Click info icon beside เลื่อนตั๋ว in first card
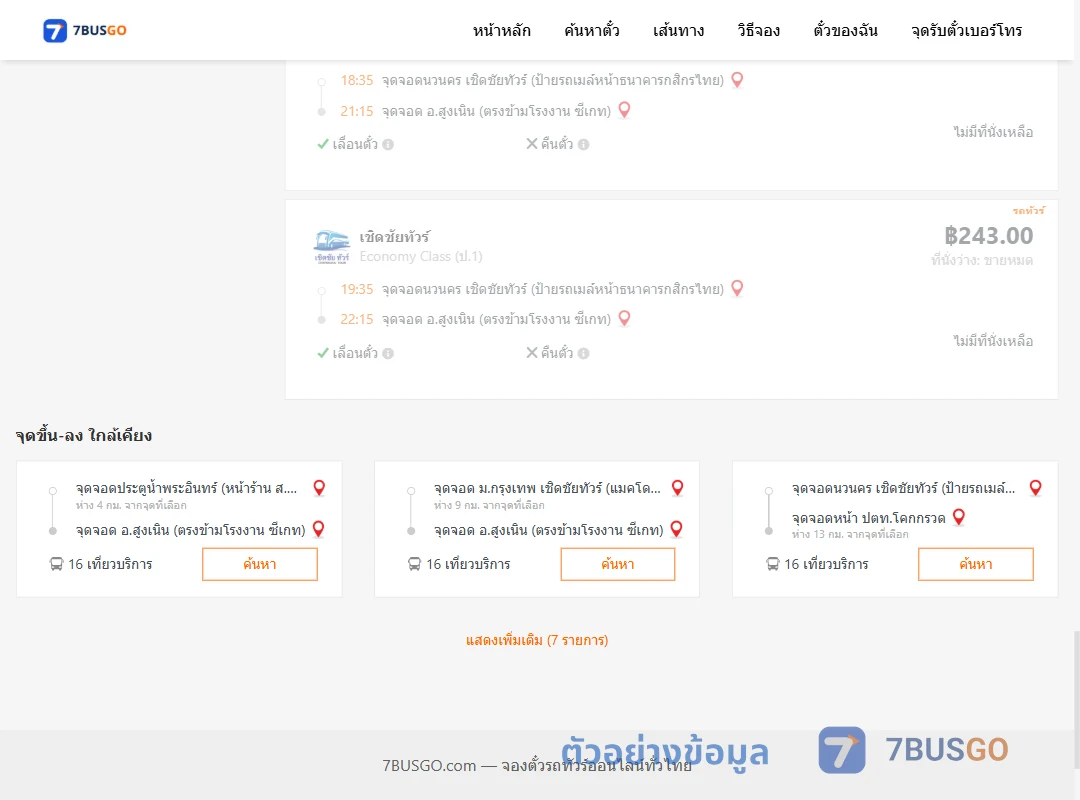The height and width of the screenshot is (800, 1080). [x=388, y=145]
